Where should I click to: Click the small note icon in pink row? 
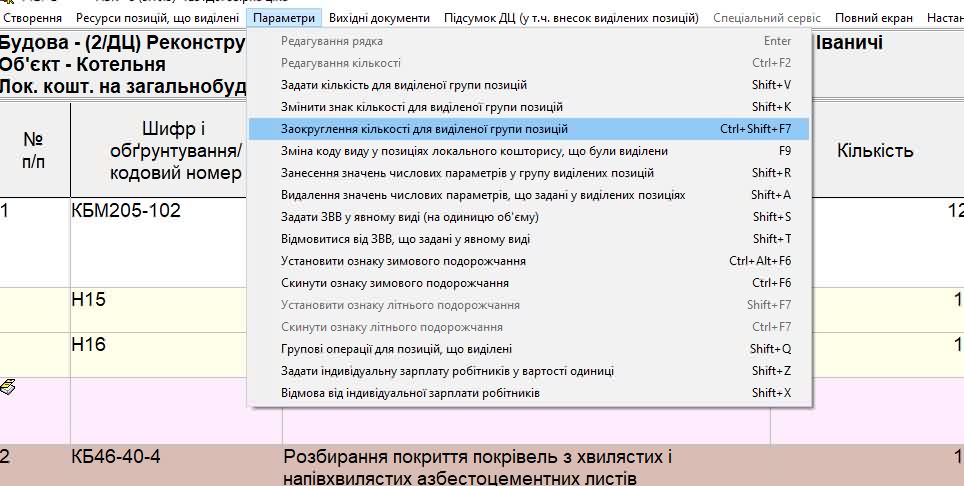click(8, 387)
